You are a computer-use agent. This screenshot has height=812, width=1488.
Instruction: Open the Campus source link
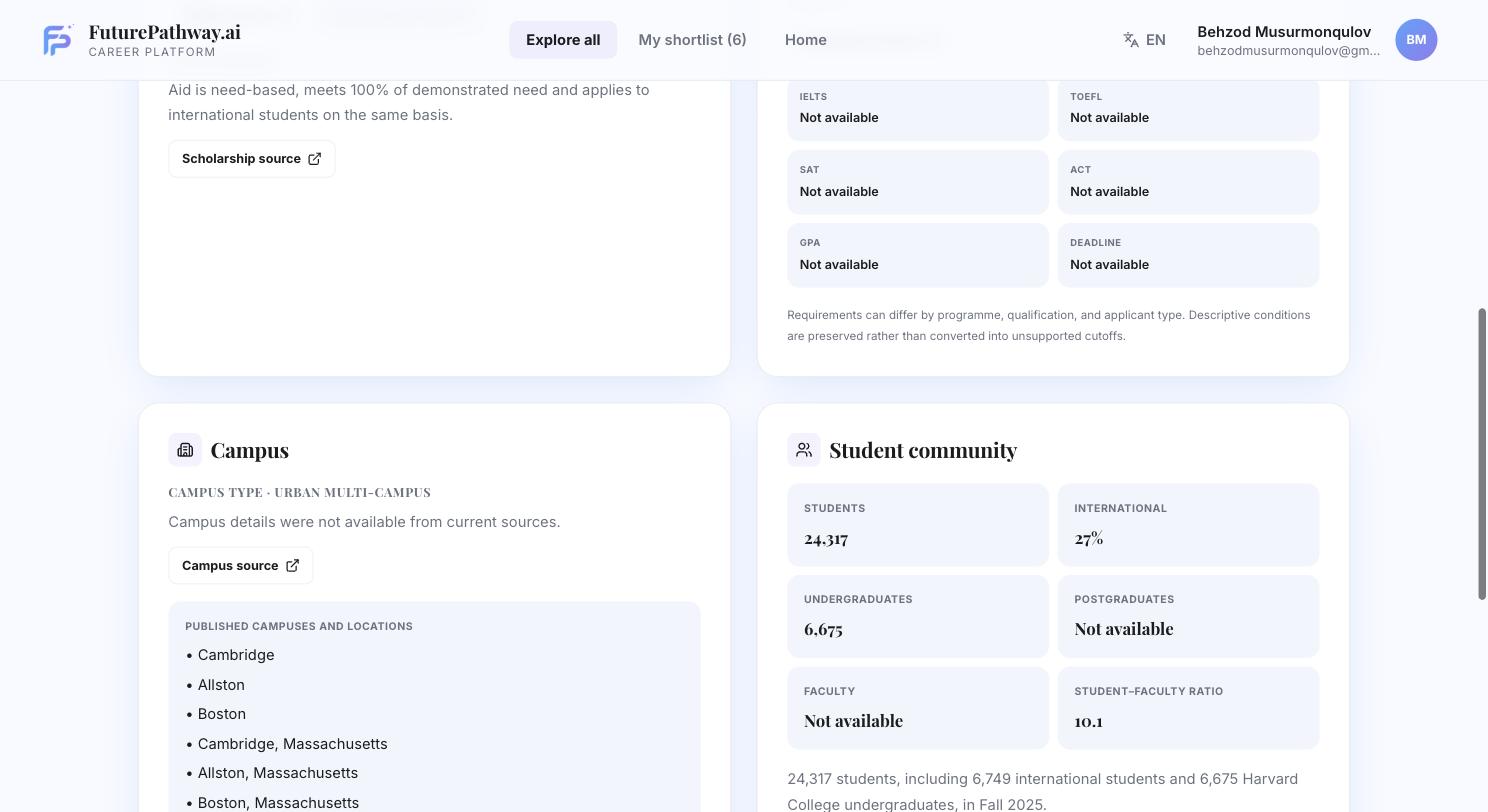[241, 566]
